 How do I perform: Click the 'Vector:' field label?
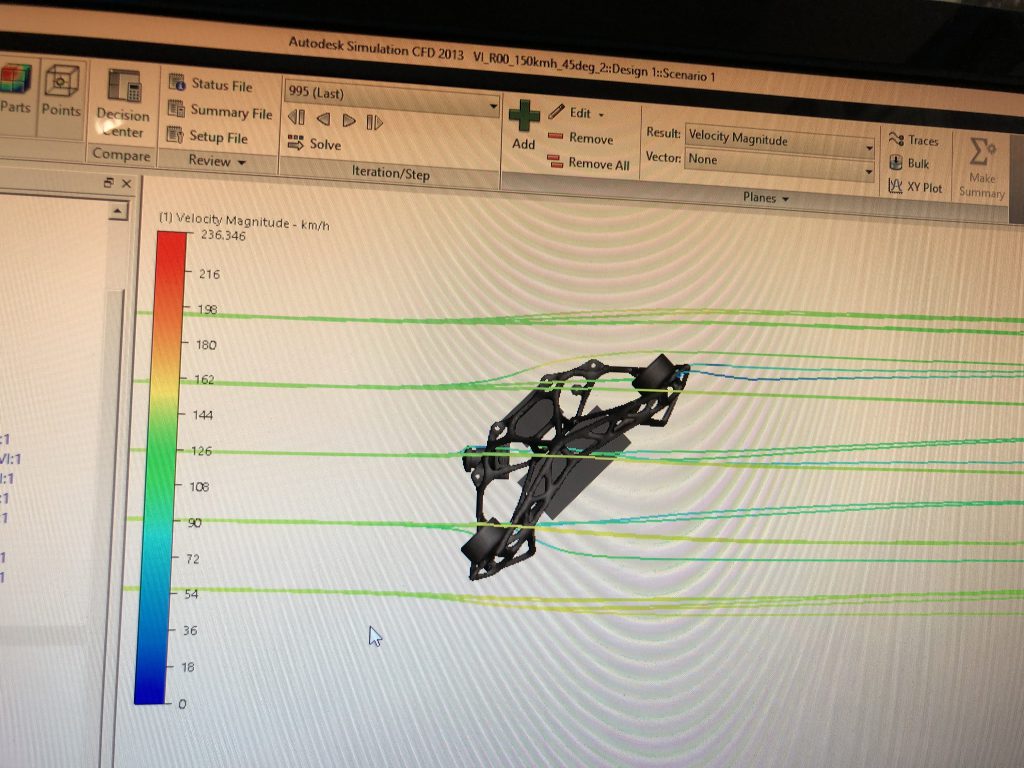tap(663, 157)
